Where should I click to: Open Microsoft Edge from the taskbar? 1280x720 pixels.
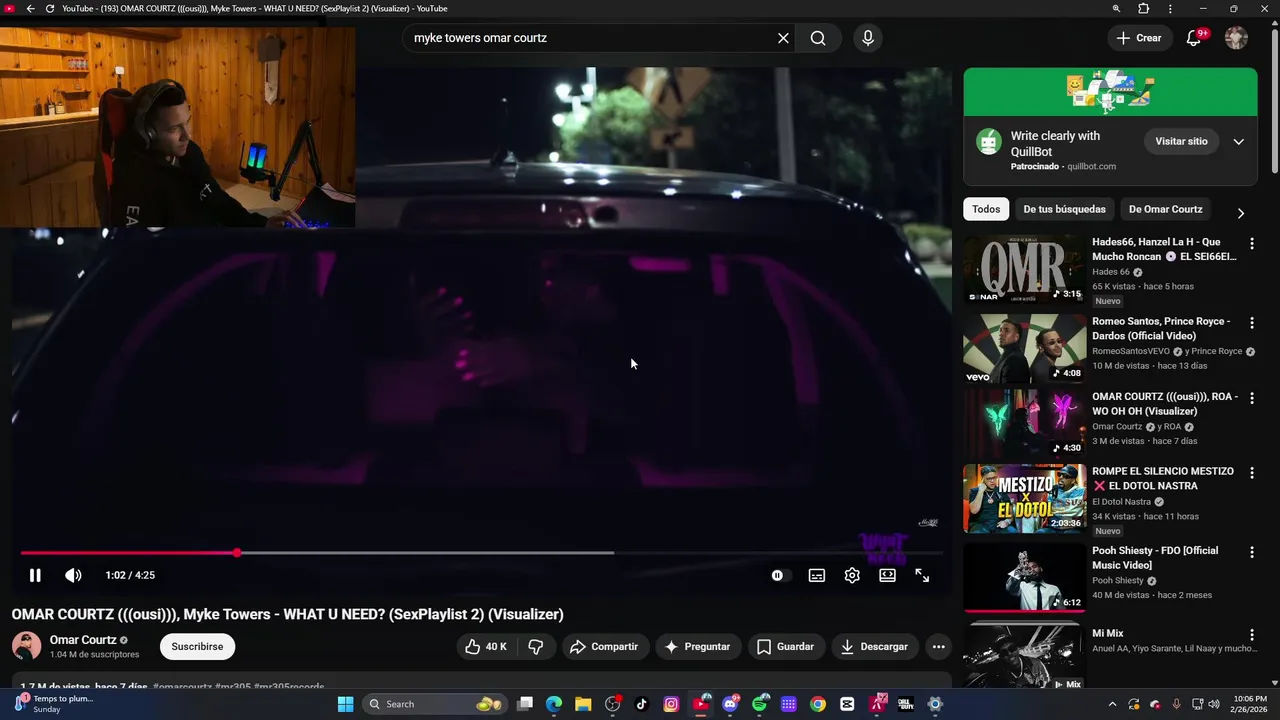pyautogui.click(x=554, y=704)
